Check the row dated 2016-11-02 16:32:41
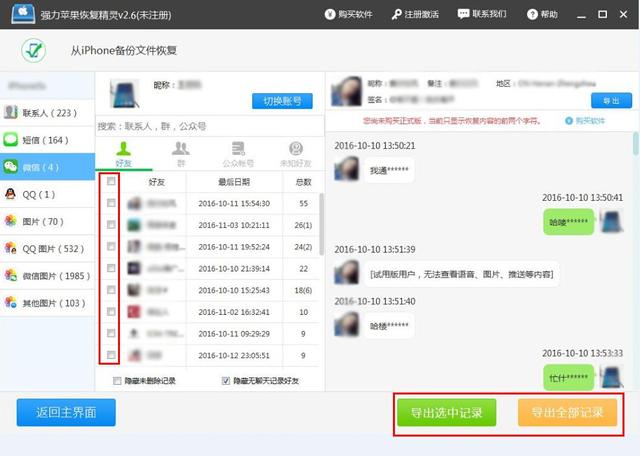Image resolution: width=640 pixels, height=456 pixels. [x=111, y=311]
